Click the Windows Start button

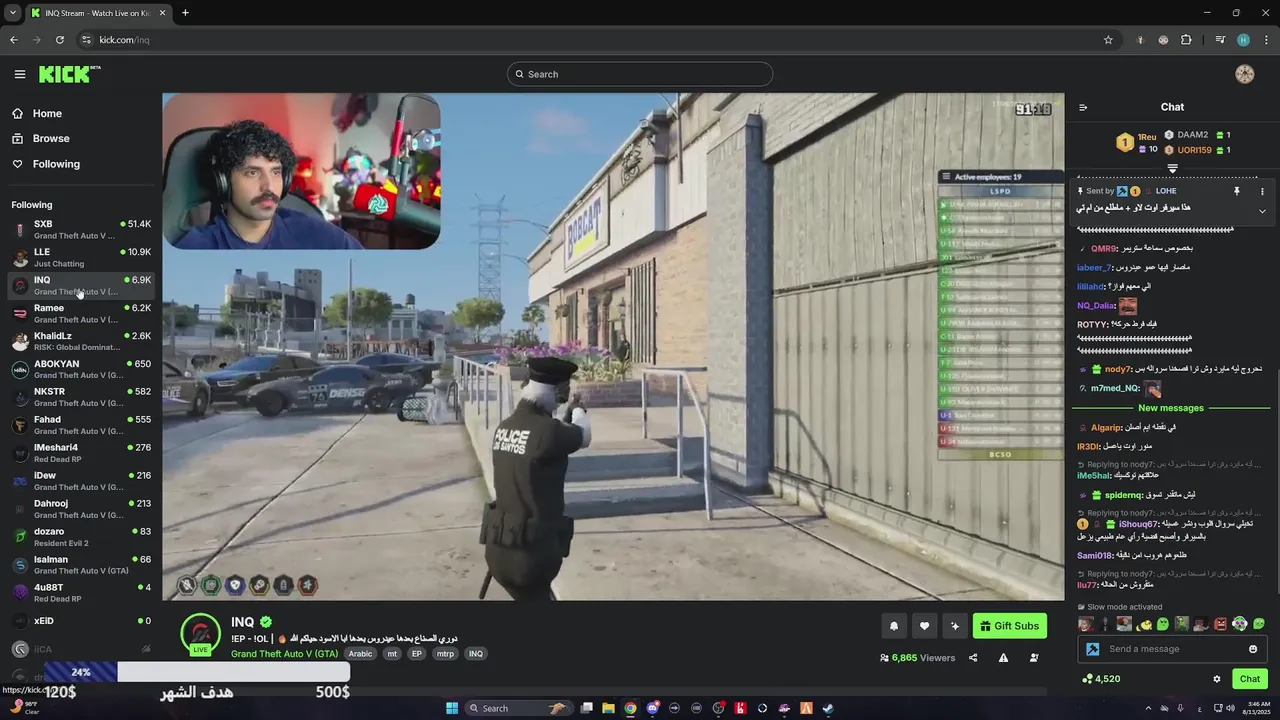point(452,708)
